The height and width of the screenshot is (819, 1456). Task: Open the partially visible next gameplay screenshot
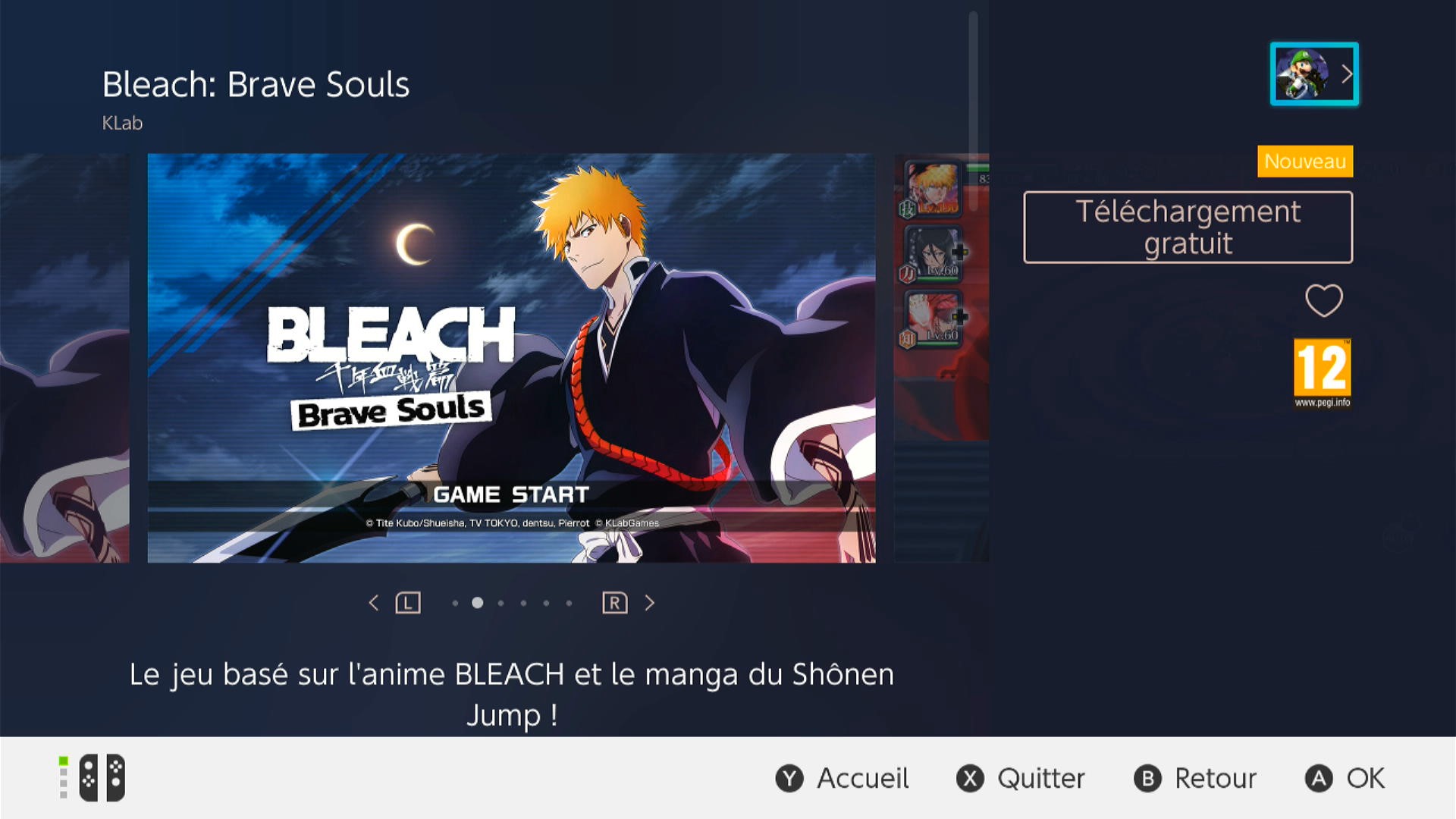[x=942, y=358]
